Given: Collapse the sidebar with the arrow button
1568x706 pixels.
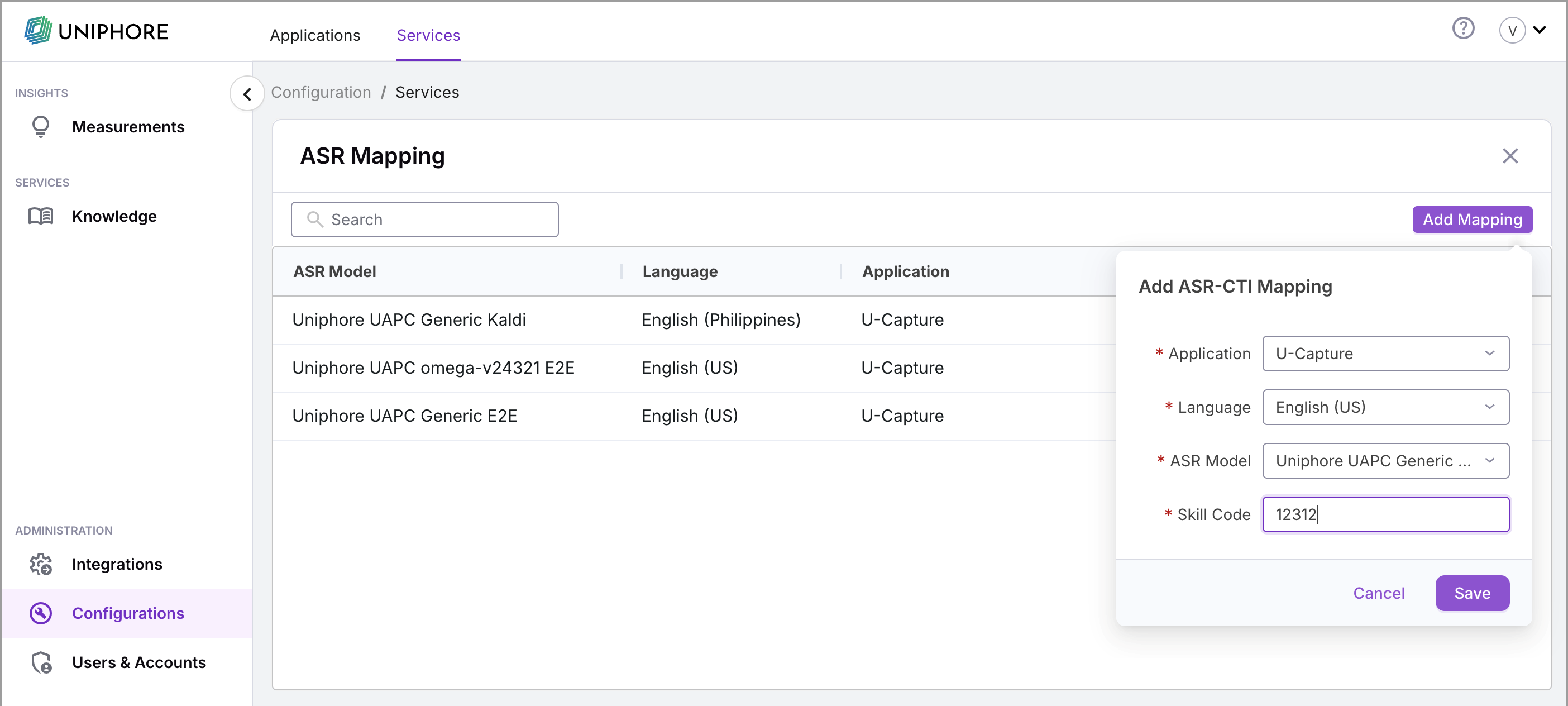Looking at the screenshot, I should click(x=247, y=94).
